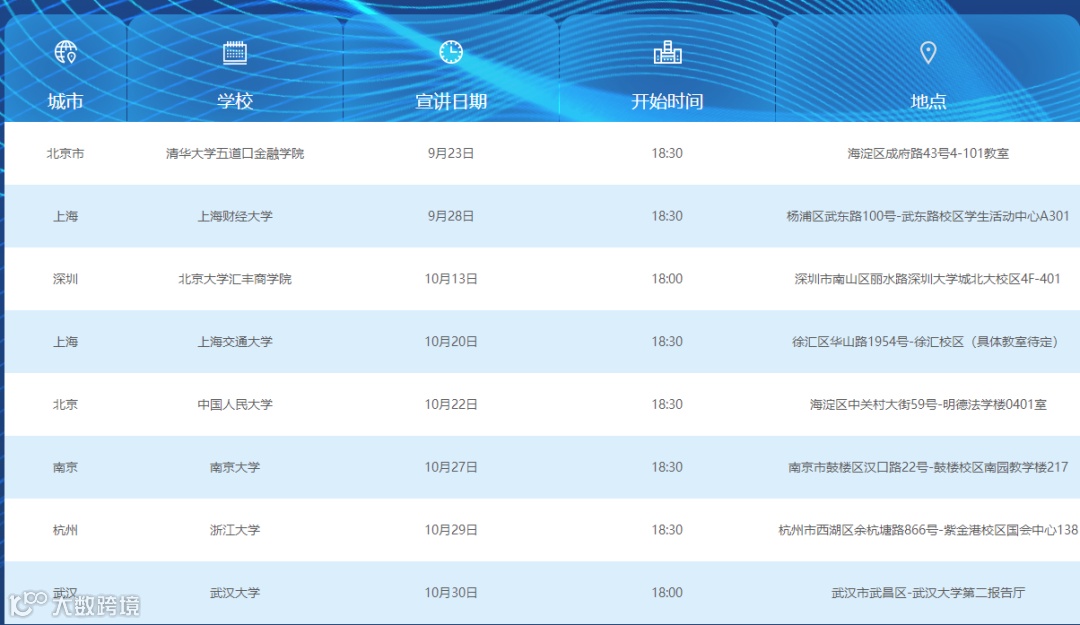Click the clock icon above 宣讲日期

pos(451,52)
